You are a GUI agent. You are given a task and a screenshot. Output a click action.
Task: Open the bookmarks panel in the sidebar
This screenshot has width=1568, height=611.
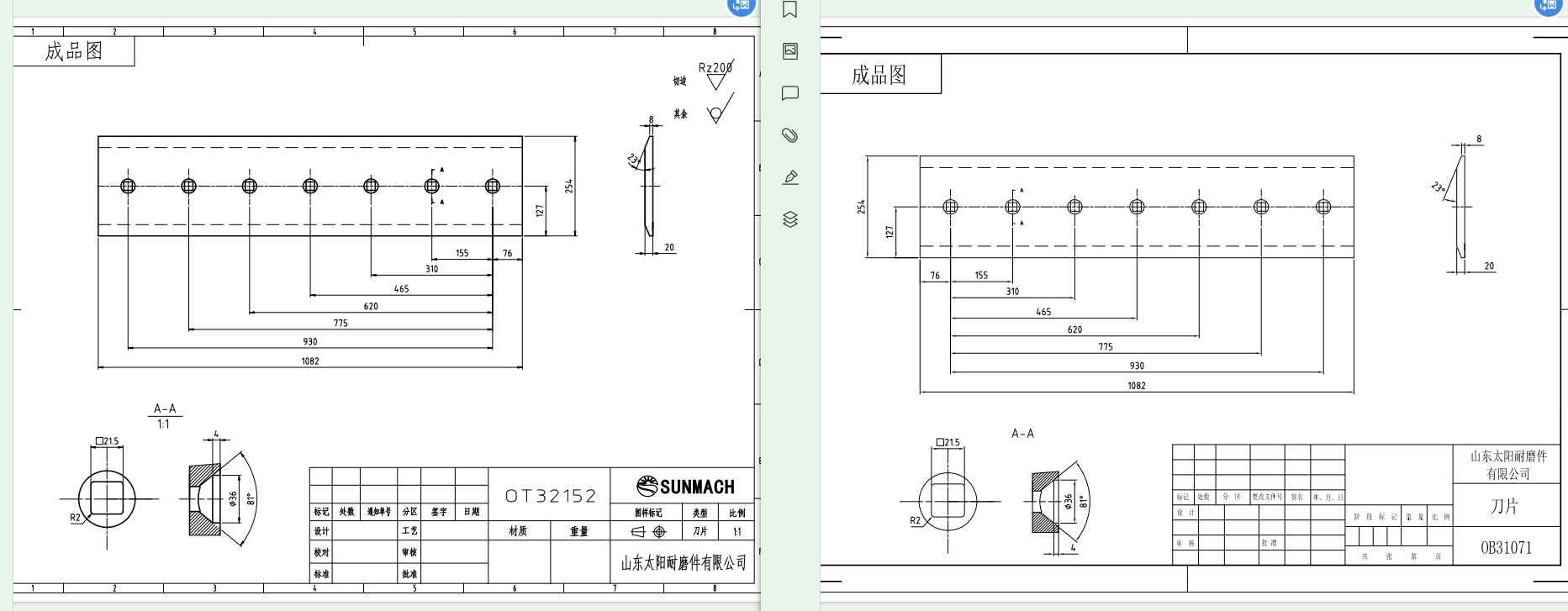789,10
